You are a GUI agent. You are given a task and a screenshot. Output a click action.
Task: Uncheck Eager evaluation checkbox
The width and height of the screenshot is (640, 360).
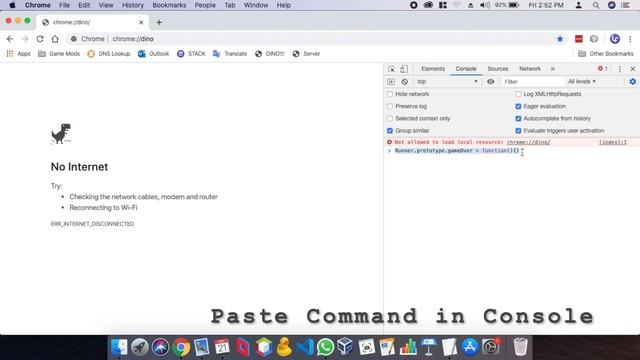[518, 106]
